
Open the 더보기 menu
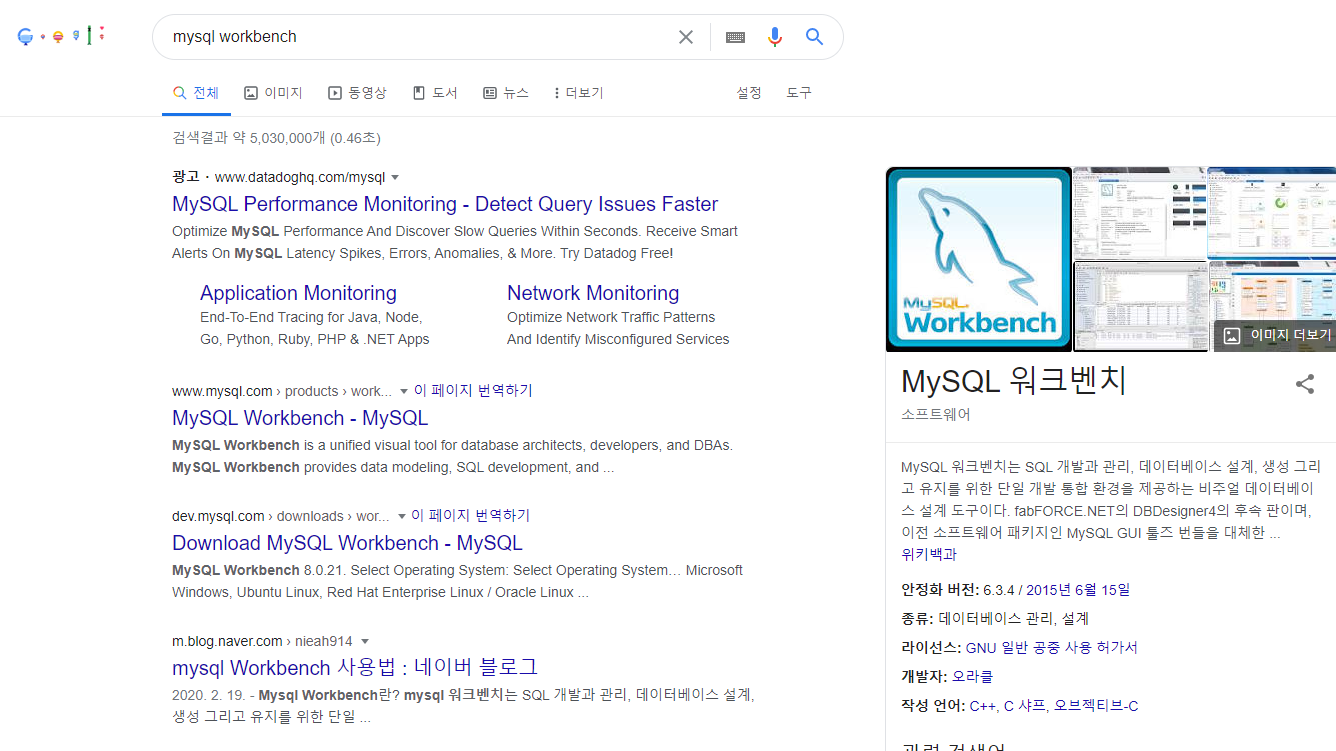coord(579,93)
